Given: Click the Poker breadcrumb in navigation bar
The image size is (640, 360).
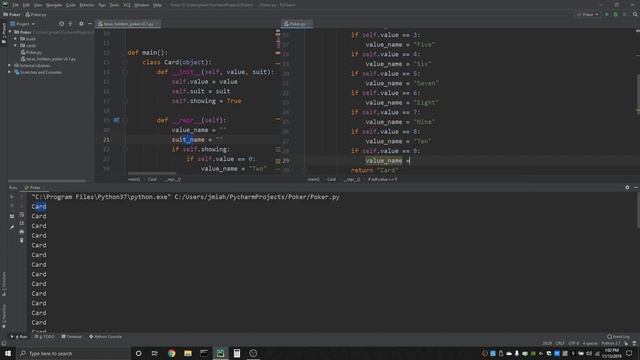Looking at the screenshot, I should click(12, 15).
